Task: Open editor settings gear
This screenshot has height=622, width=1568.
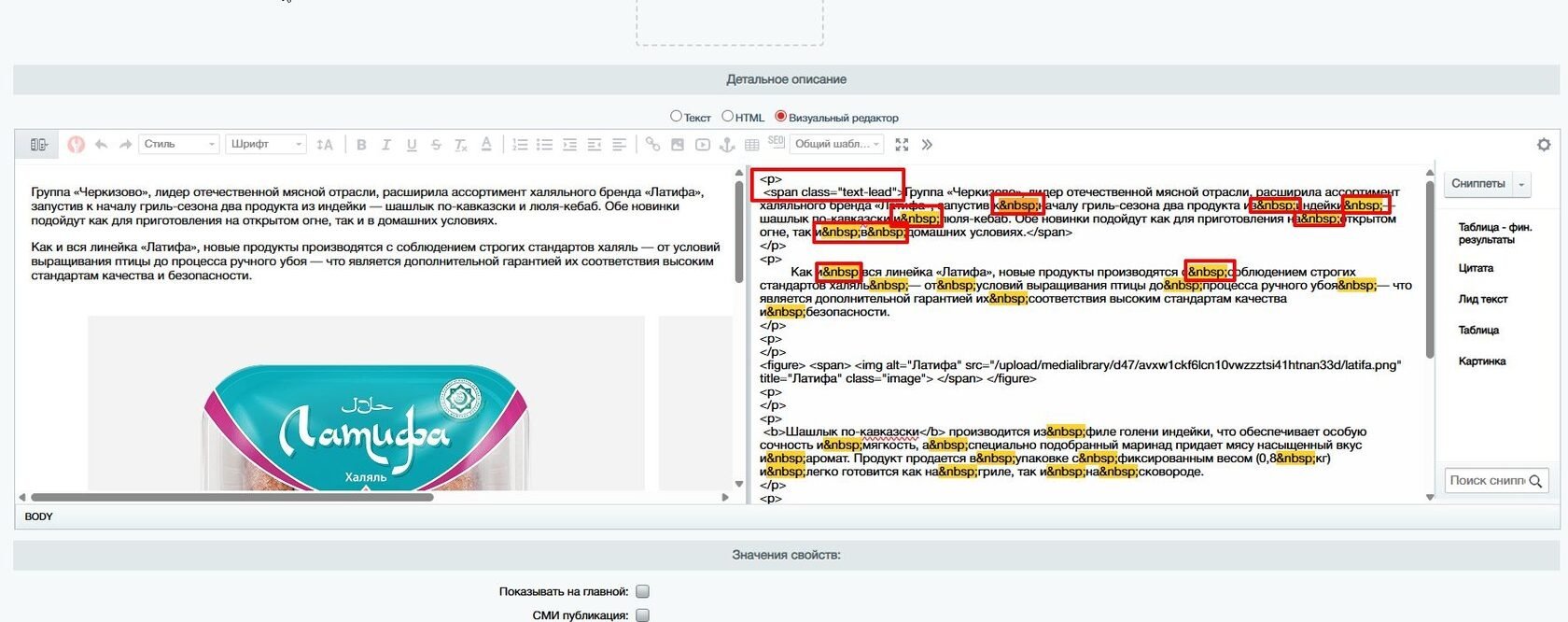Action: (x=1544, y=145)
